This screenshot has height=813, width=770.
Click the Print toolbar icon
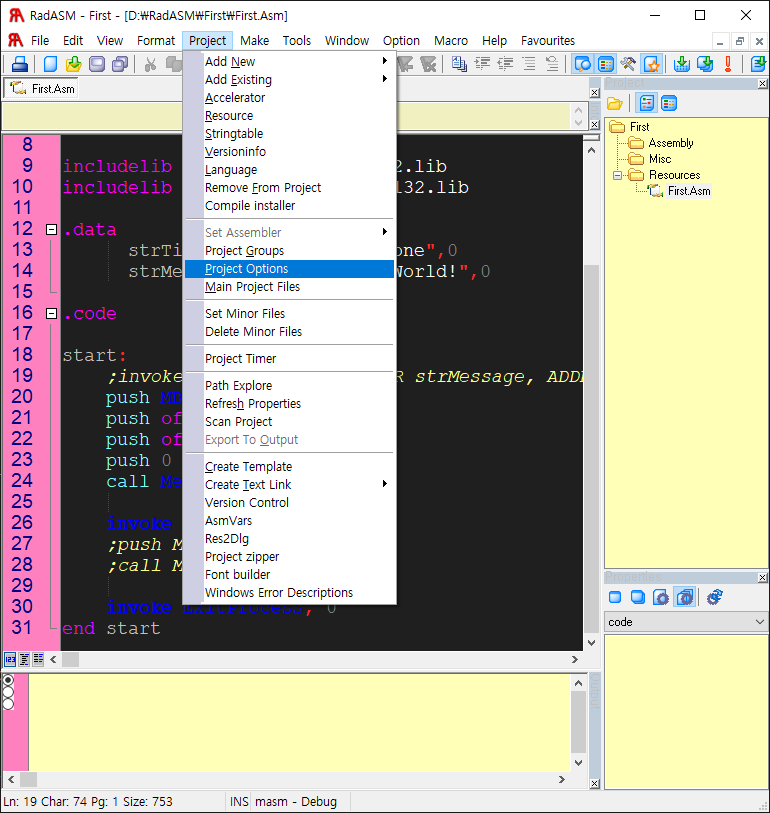20,64
